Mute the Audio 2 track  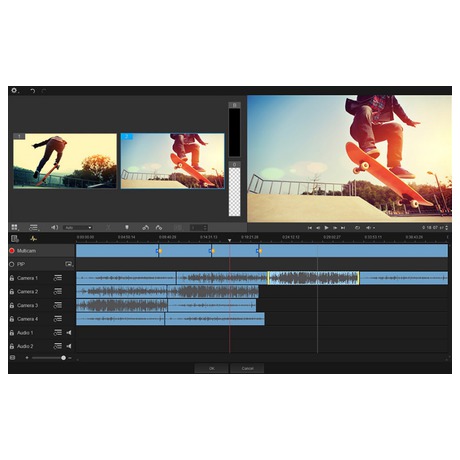69,346
